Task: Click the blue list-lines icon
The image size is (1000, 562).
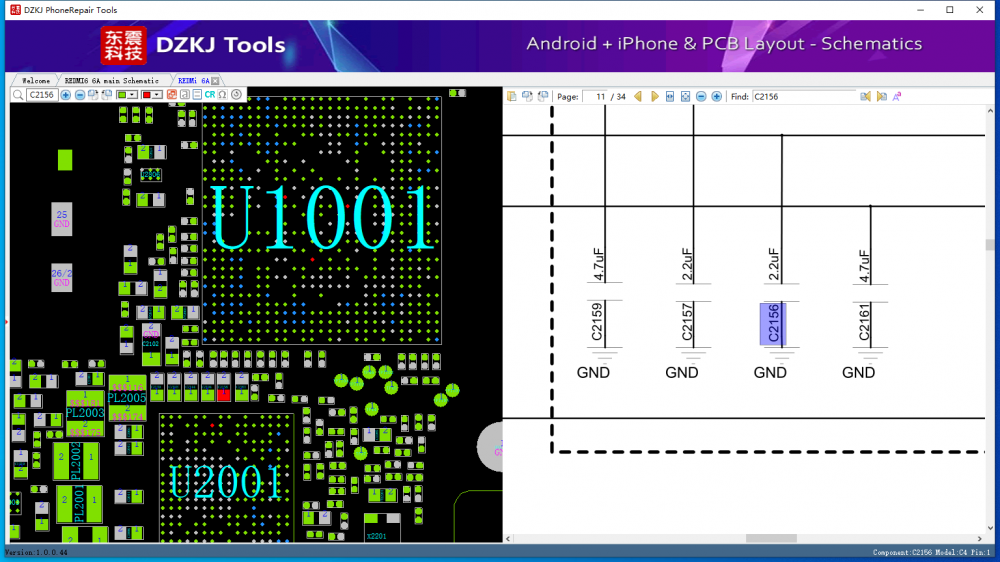Action: point(197,95)
